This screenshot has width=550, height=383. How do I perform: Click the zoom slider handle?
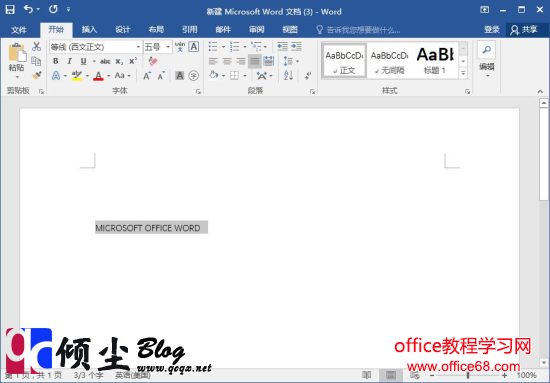pyautogui.click(x=468, y=375)
